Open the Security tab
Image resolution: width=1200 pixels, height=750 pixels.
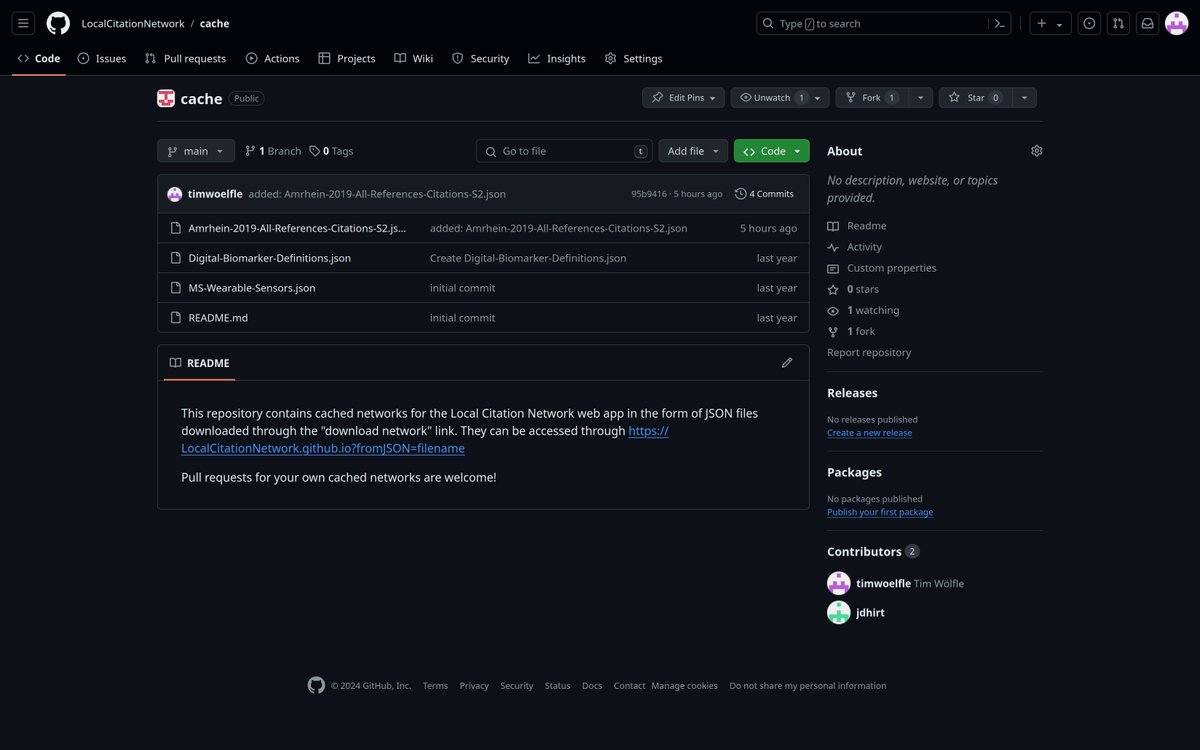coord(480,58)
